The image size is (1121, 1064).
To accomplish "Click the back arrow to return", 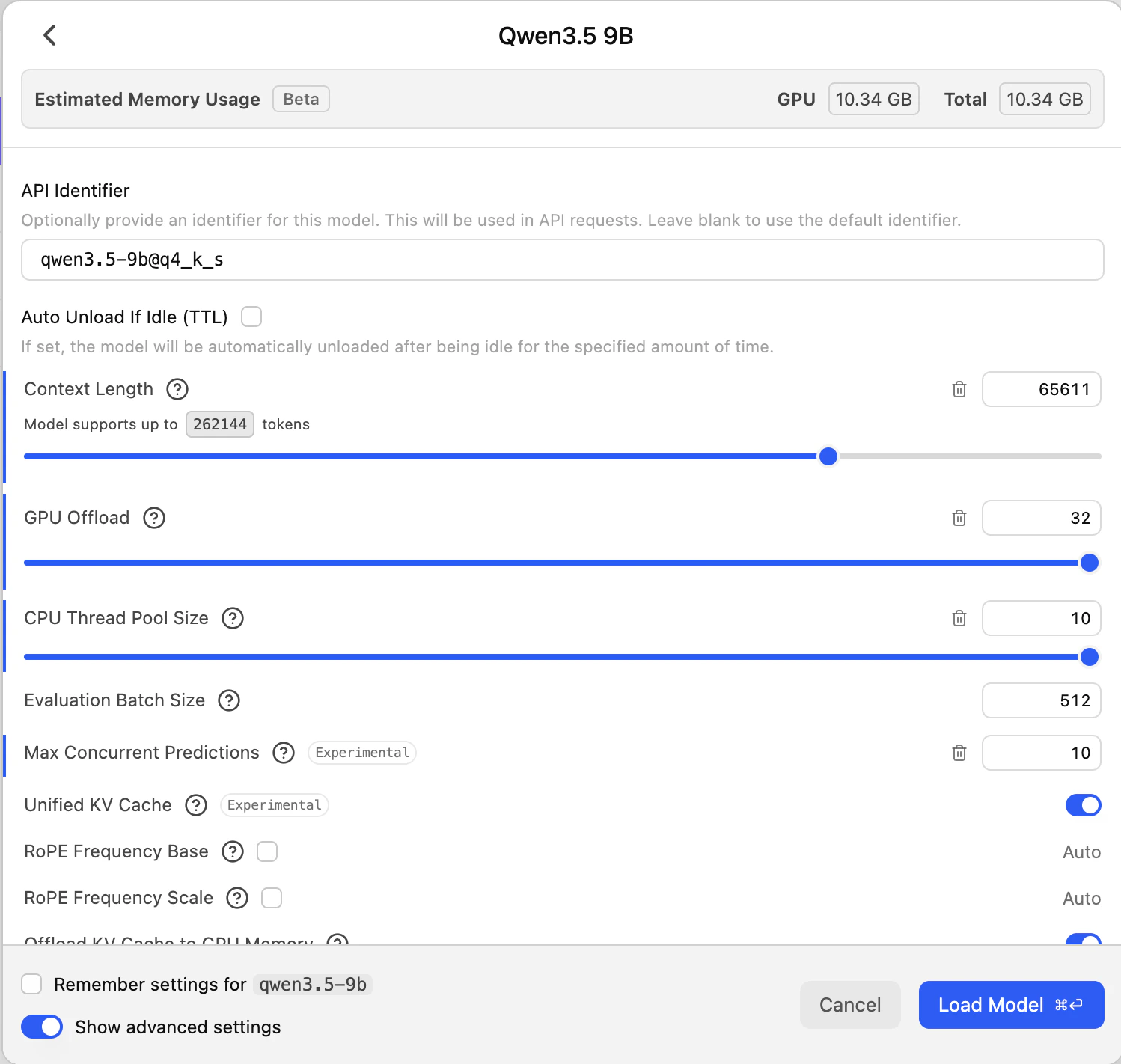I will 49,34.
